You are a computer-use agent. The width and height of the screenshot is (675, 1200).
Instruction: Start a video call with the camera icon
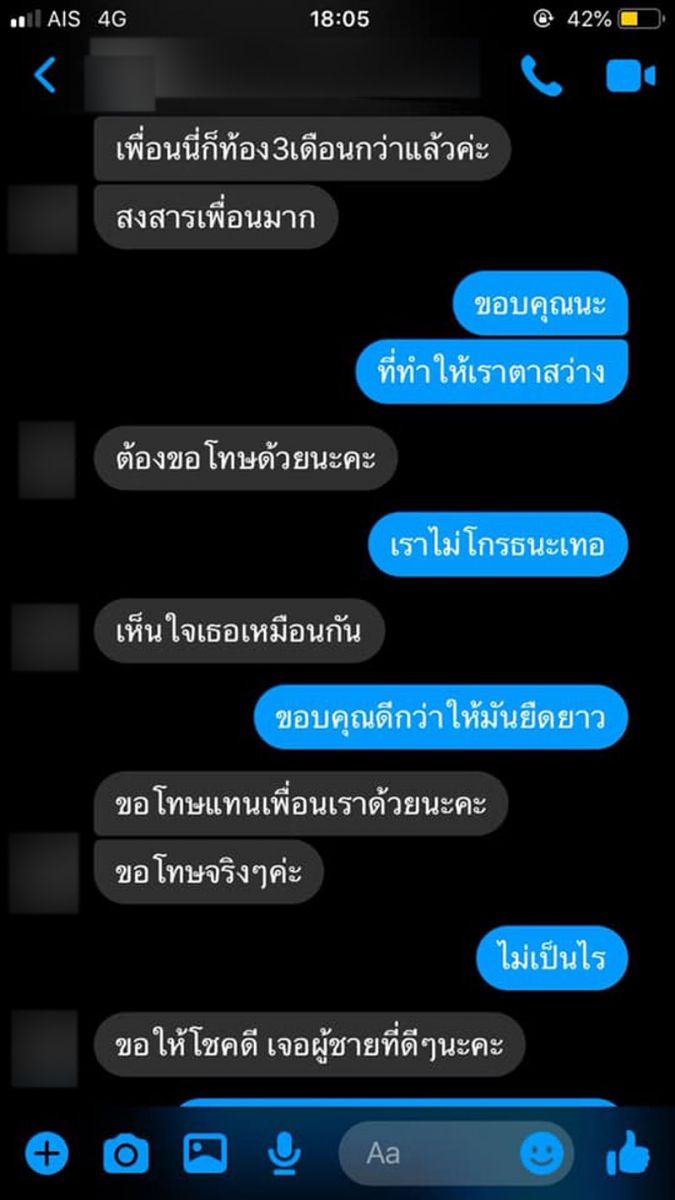point(630,76)
